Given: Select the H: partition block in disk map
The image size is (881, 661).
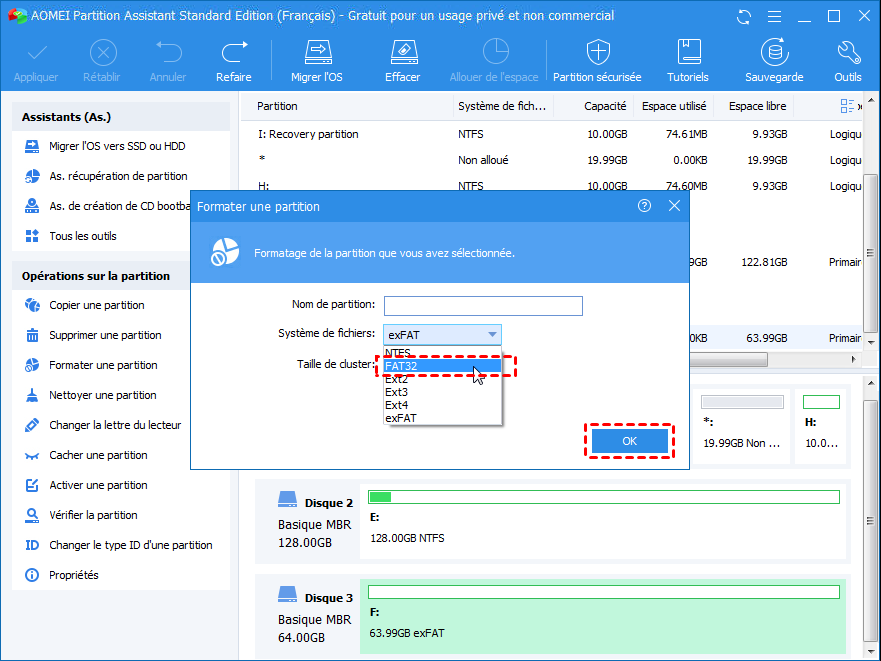Looking at the screenshot, I should [821, 427].
